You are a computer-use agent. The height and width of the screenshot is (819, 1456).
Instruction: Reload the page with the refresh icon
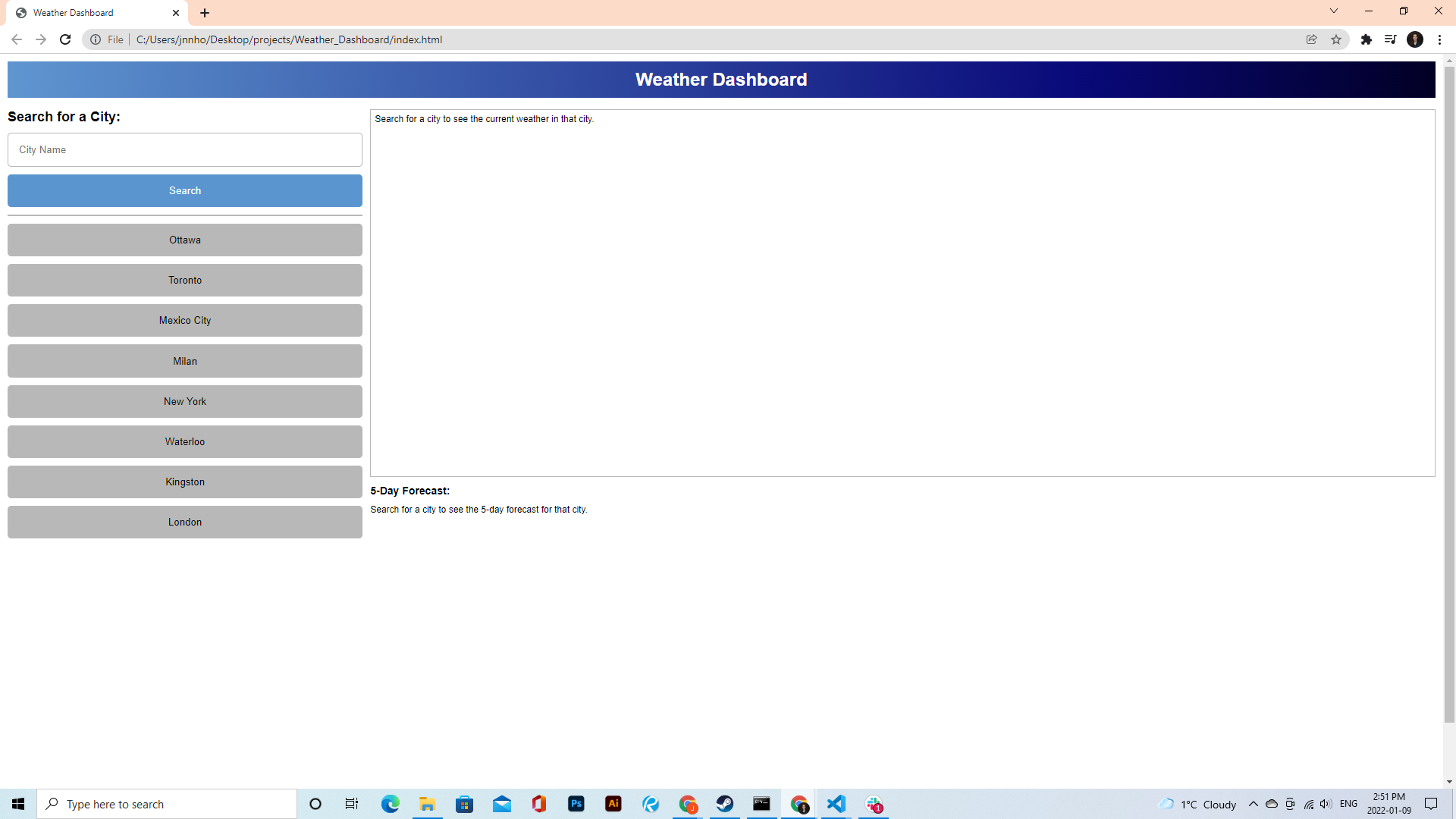click(x=65, y=39)
